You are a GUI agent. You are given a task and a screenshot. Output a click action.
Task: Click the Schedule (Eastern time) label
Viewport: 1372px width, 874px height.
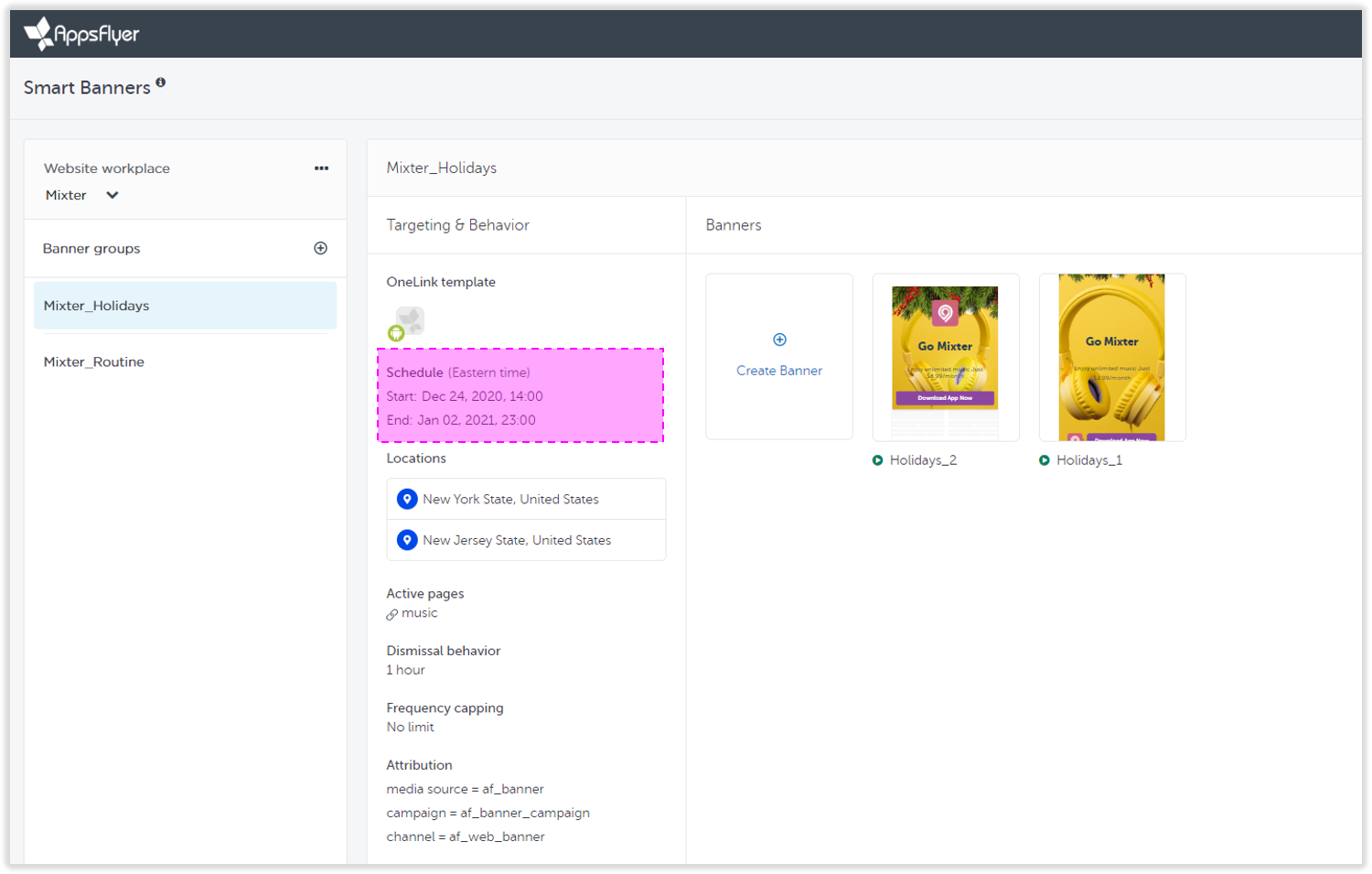tap(458, 372)
